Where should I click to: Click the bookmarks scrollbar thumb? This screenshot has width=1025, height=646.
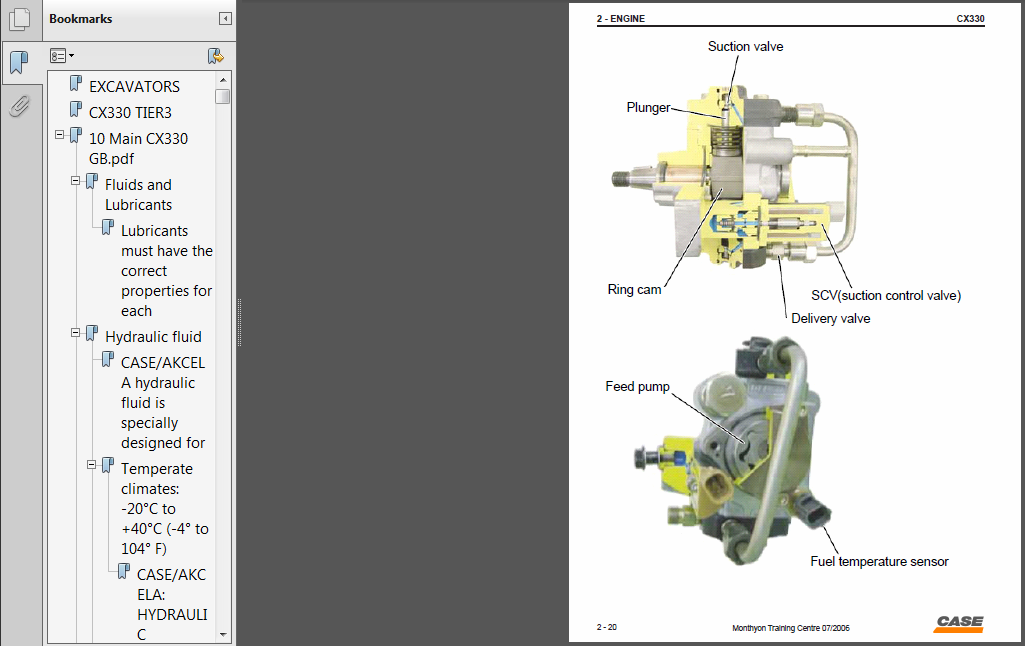click(x=223, y=96)
